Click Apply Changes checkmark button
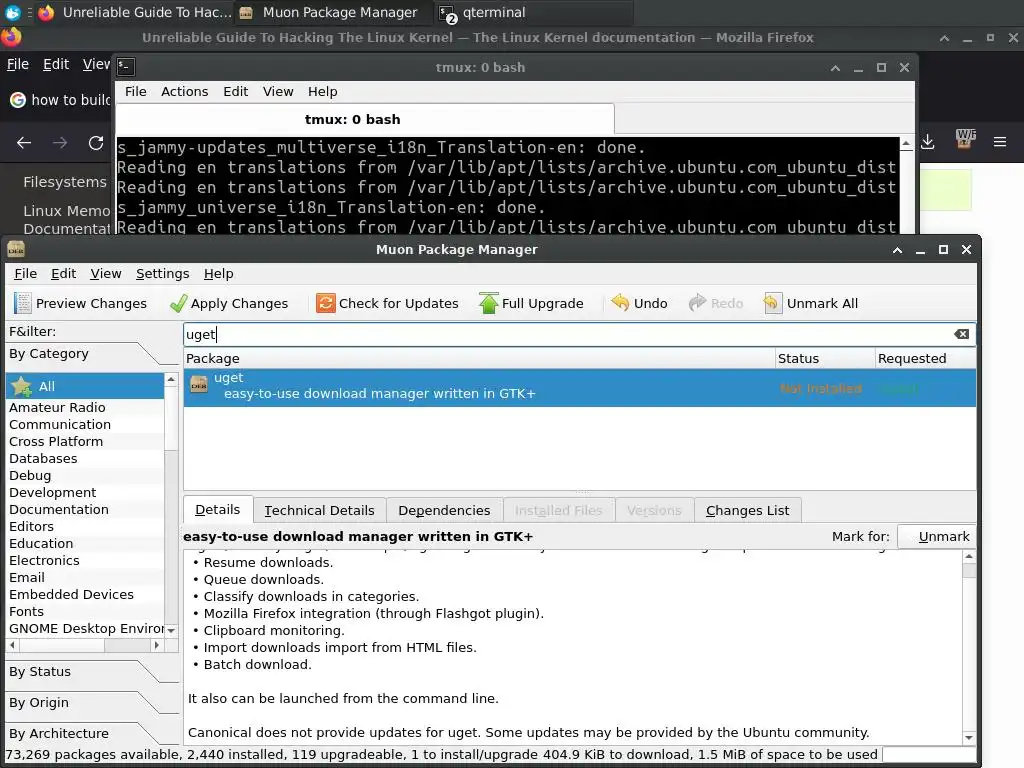The height and width of the screenshot is (768, 1024). click(x=229, y=303)
